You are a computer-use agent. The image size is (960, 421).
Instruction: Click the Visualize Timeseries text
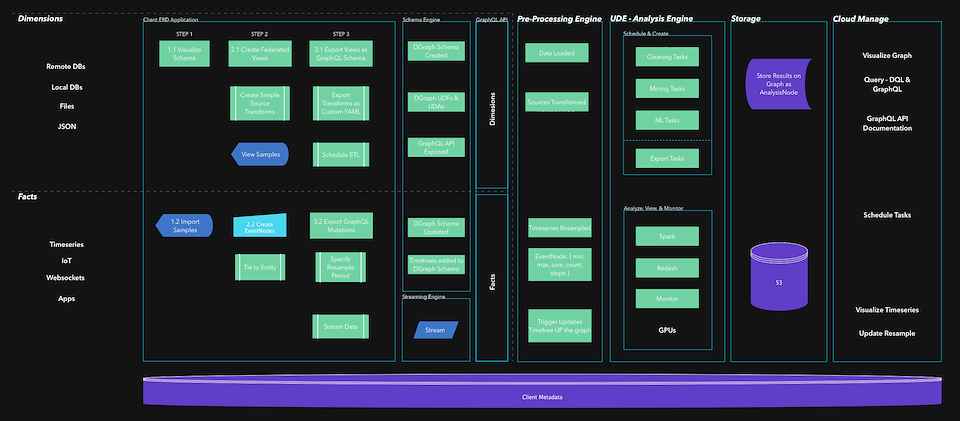coord(887,310)
